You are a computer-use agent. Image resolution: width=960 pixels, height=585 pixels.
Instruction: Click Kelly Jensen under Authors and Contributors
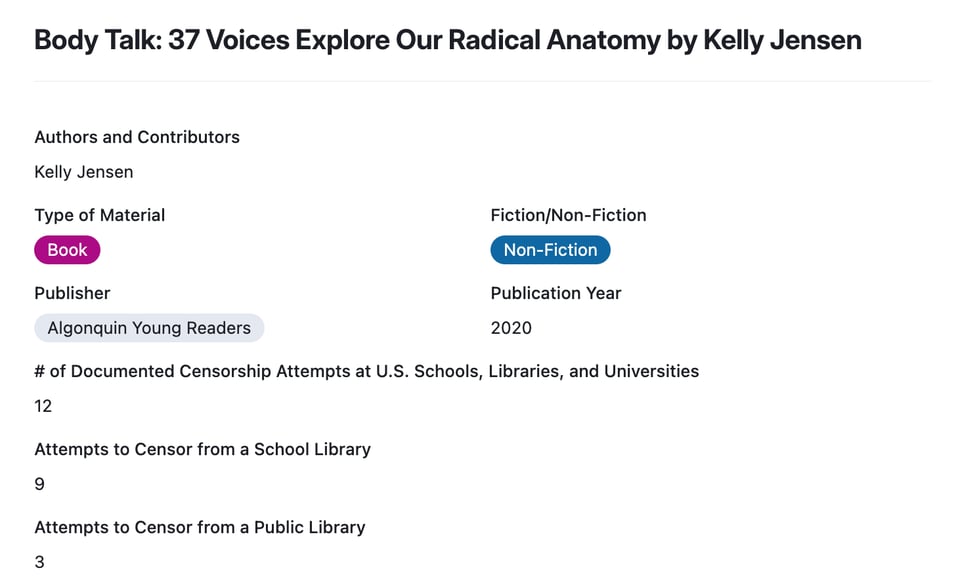[84, 172]
